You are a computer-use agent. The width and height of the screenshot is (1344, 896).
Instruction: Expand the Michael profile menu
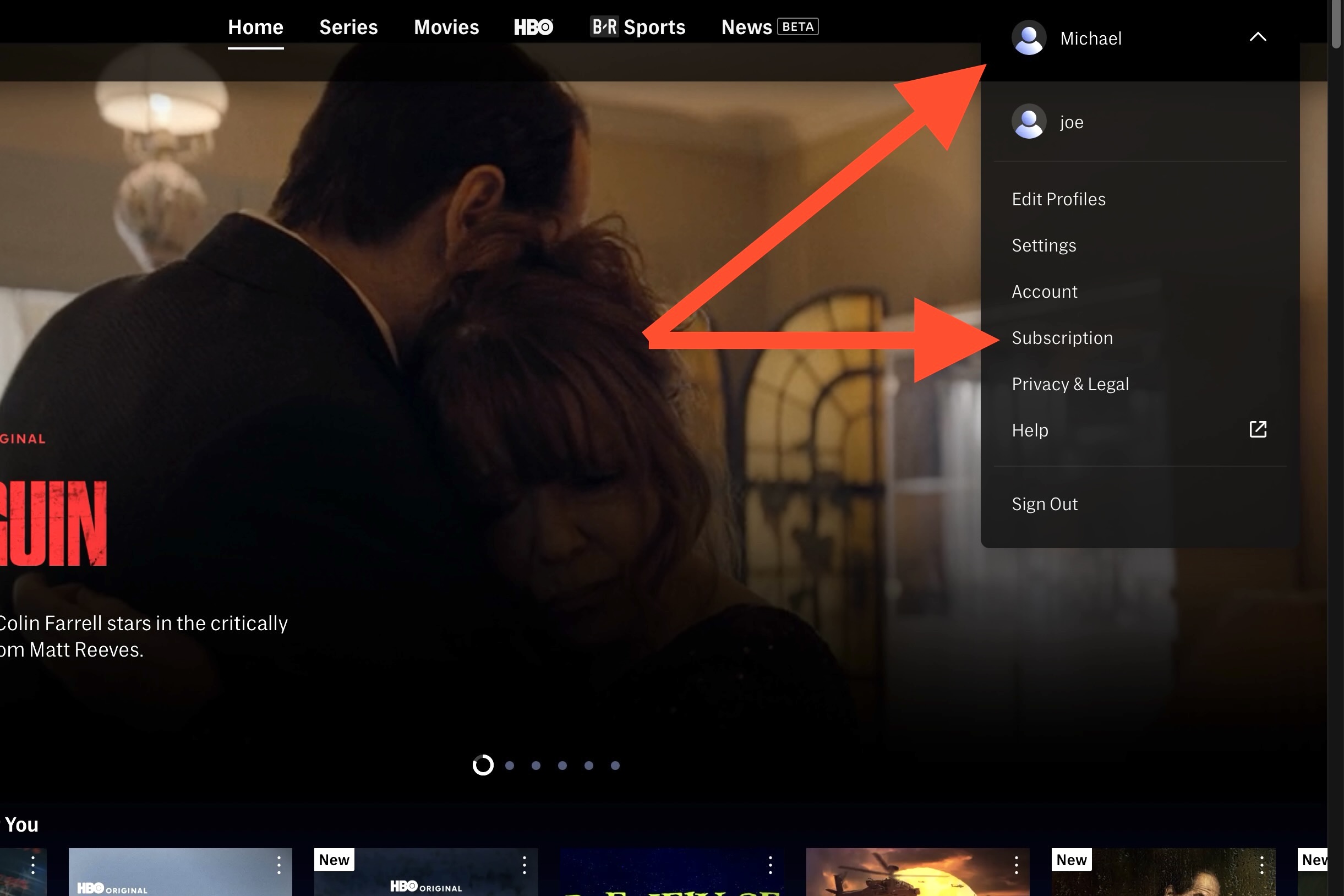(1138, 38)
